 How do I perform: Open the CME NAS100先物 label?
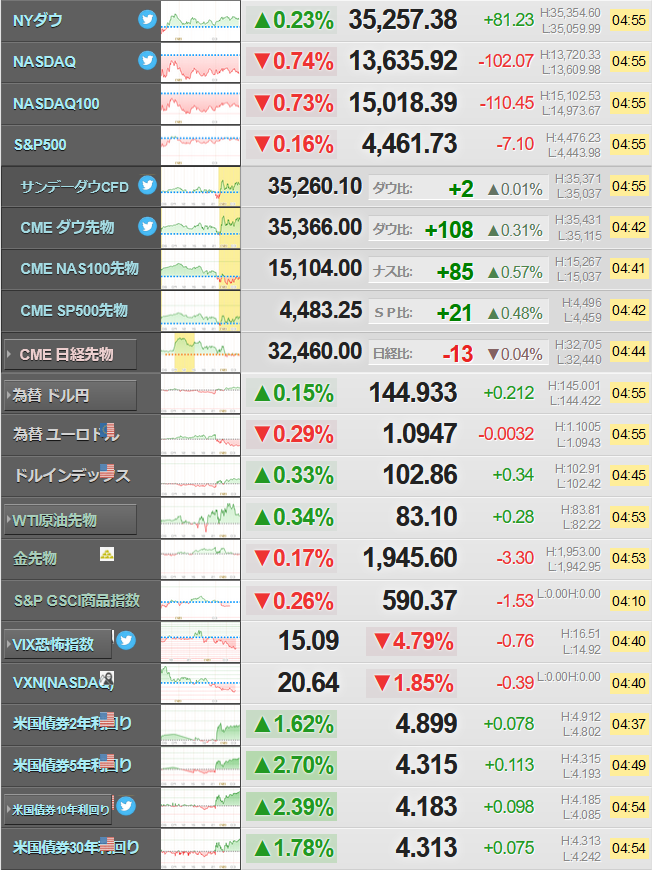pos(79,269)
